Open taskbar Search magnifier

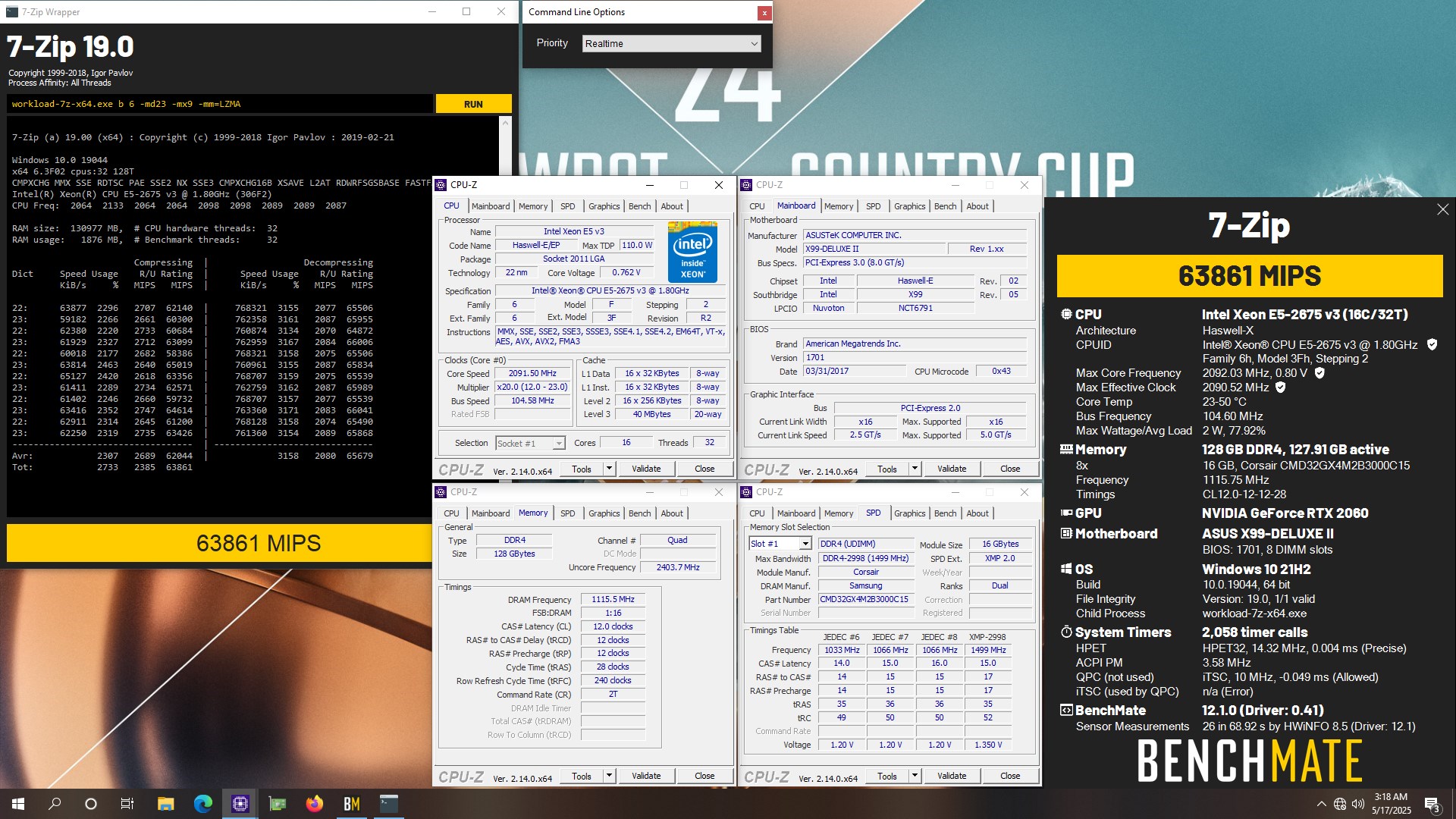[x=55, y=804]
